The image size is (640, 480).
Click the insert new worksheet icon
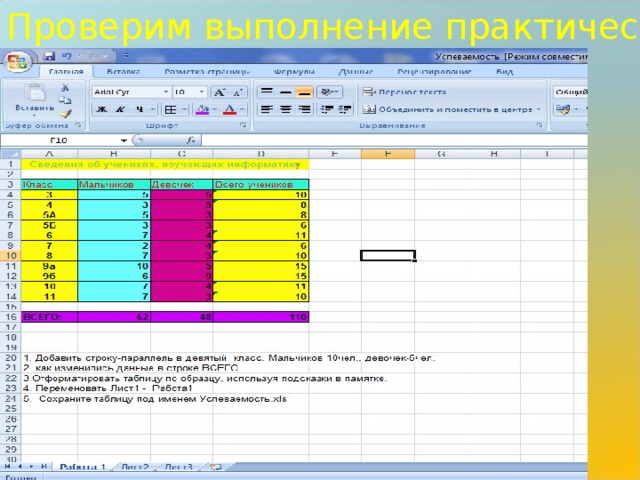[x=215, y=467]
